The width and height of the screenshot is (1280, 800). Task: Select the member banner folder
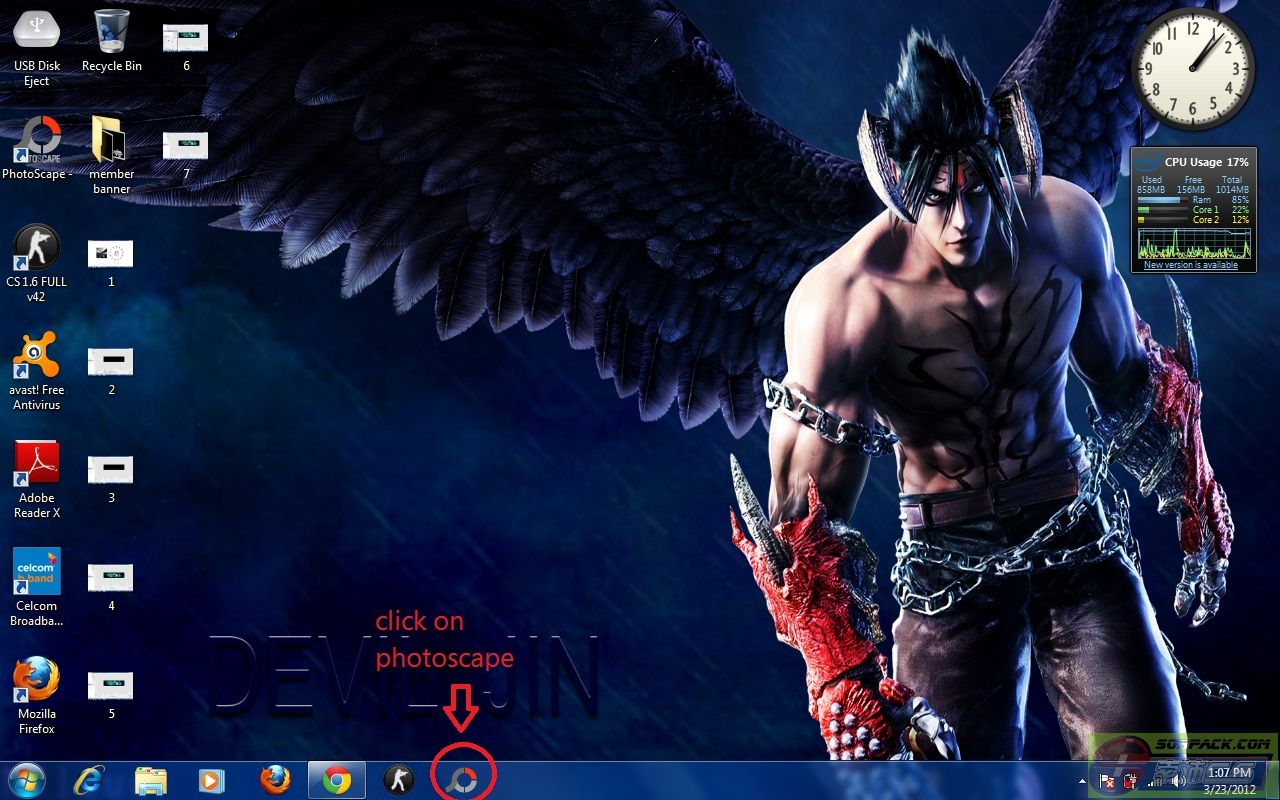[x=111, y=143]
